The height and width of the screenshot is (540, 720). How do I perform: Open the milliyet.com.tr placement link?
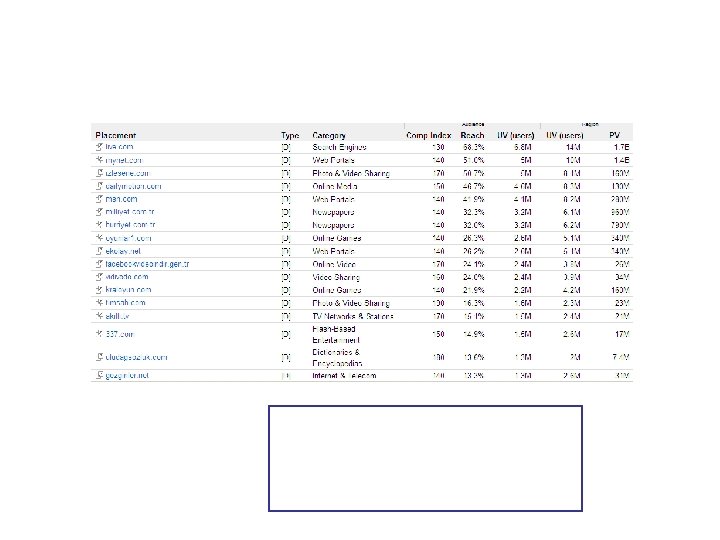point(128,212)
